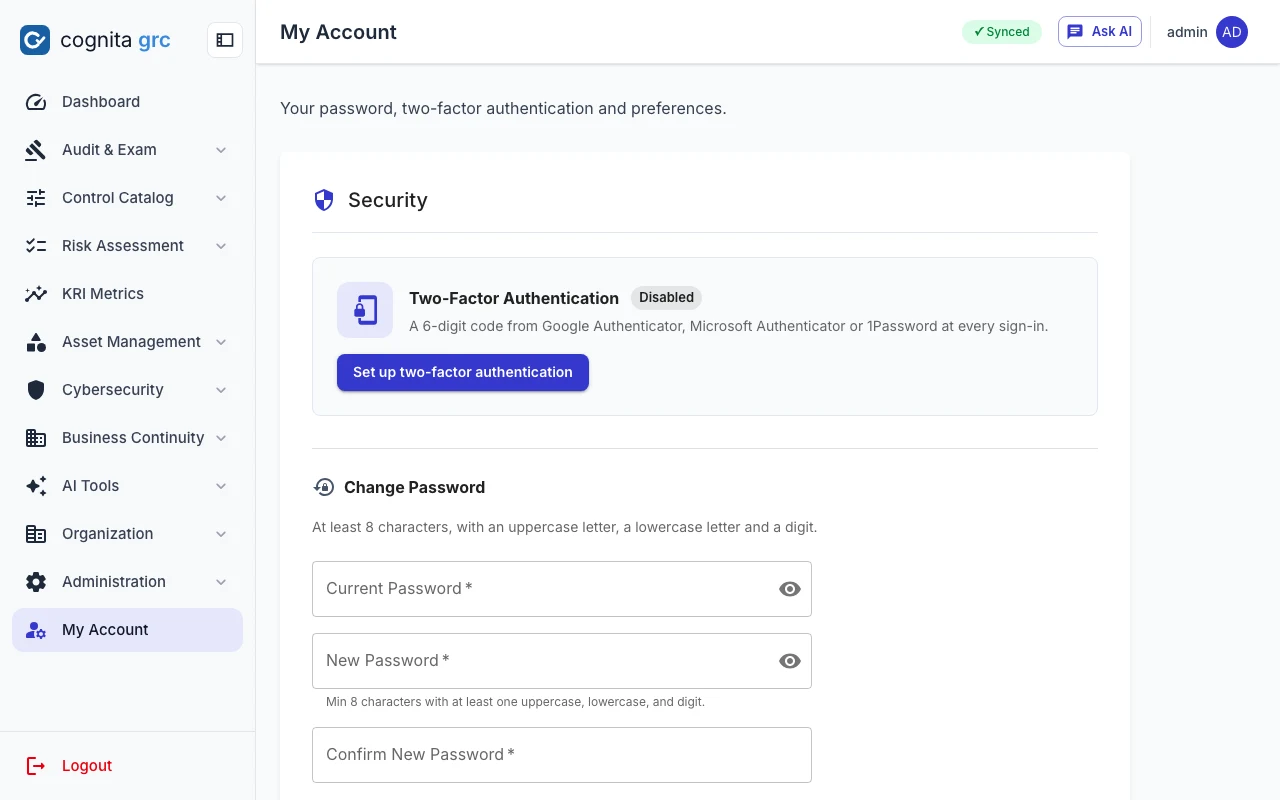Open the KRI Metrics menu item
Screen dimensions: 1280x800
click(x=127, y=294)
